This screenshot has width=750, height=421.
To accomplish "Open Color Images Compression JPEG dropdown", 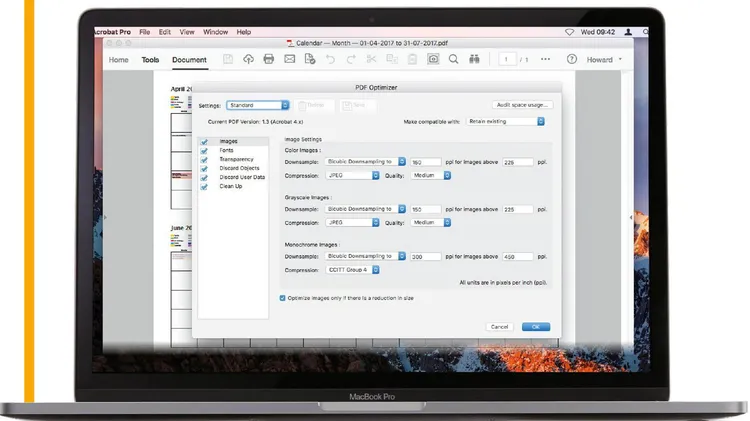I will [353, 176].
